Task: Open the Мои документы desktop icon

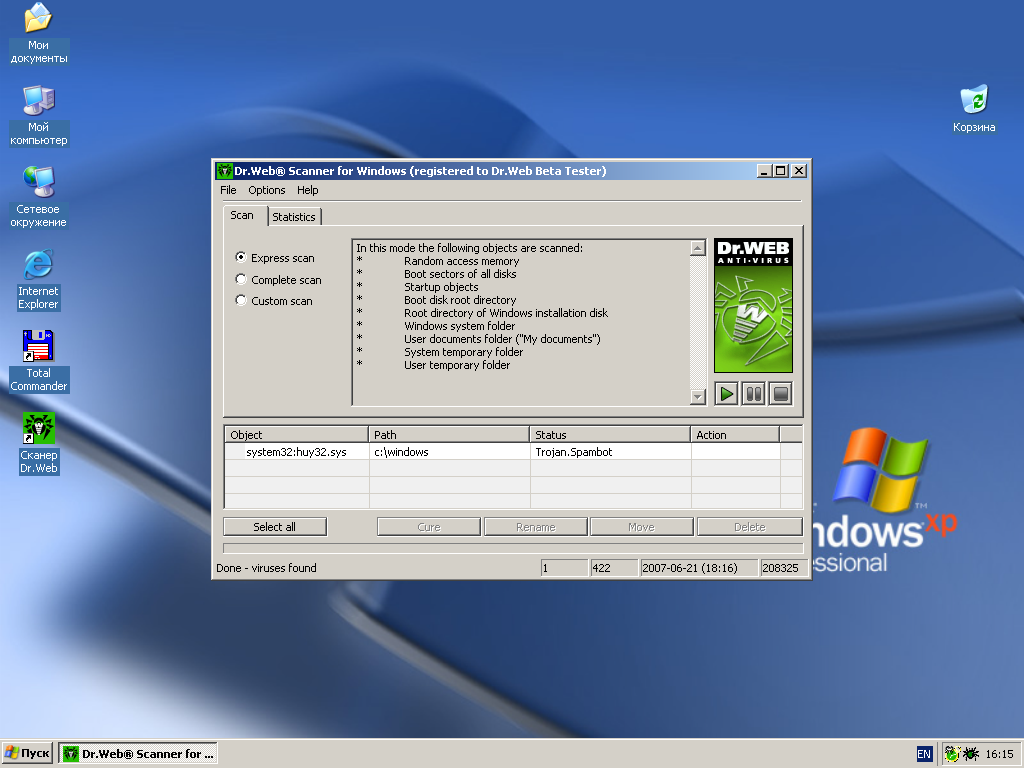Action: coord(39,33)
